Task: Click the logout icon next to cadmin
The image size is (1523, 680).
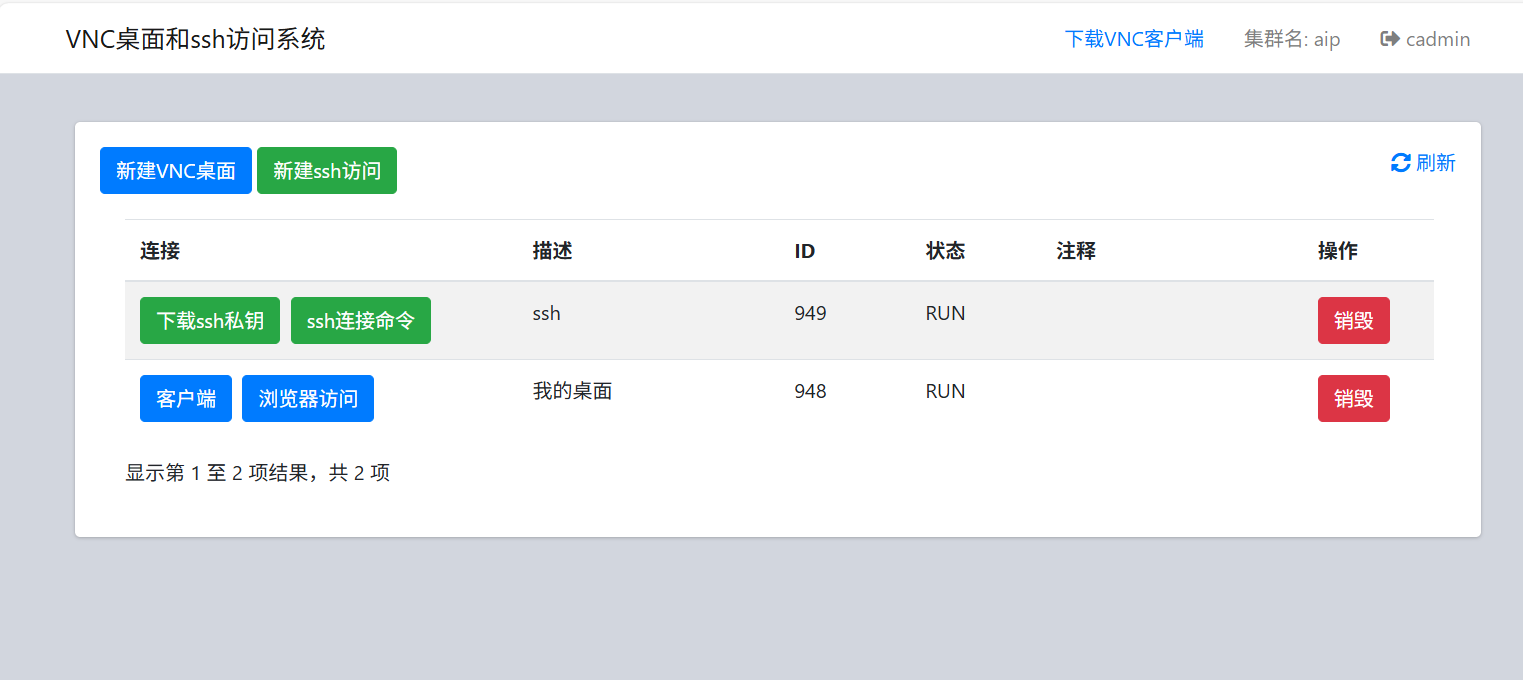Action: click(1389, 39)
